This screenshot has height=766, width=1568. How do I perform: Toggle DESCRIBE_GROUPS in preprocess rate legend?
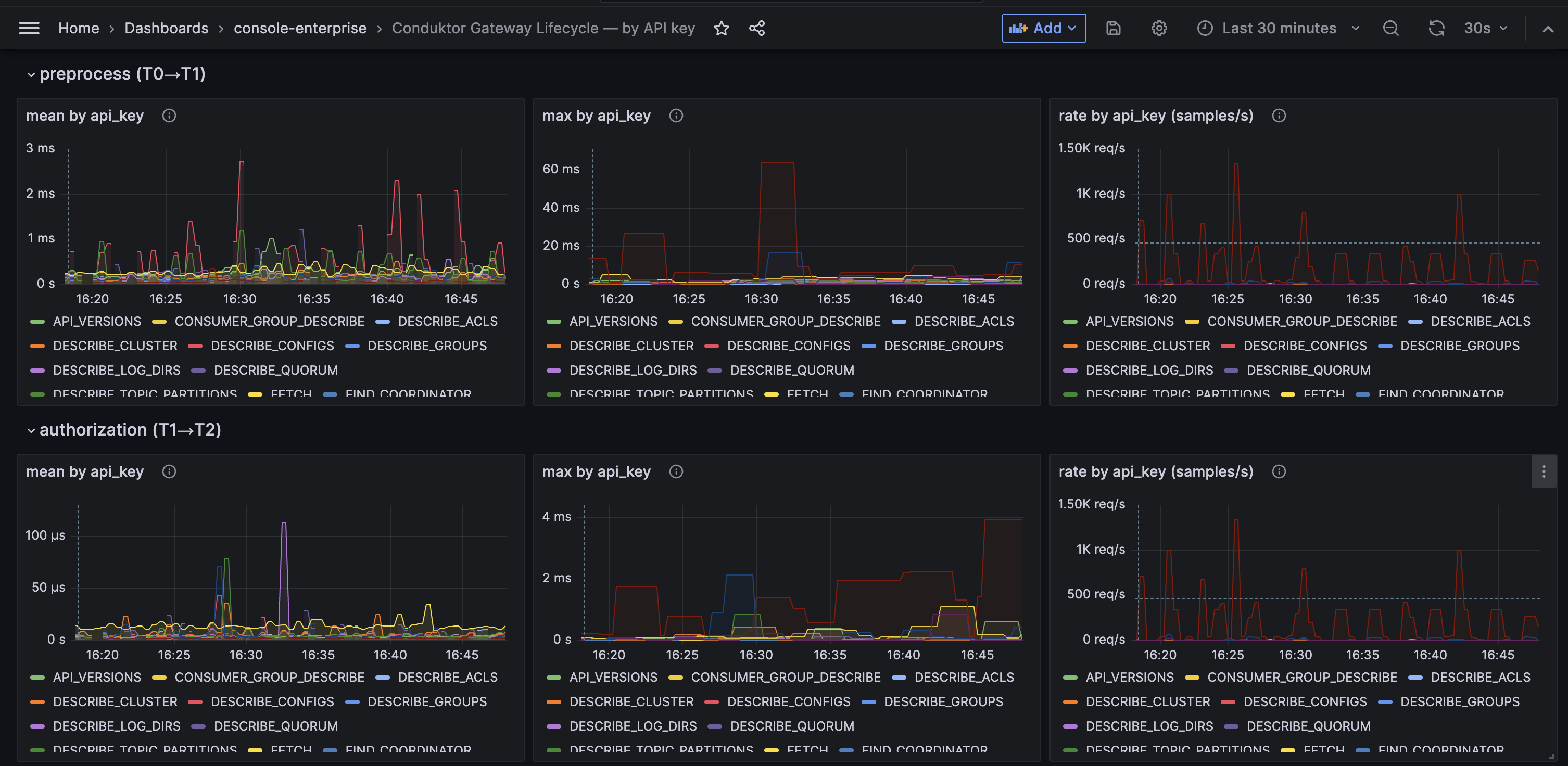tap(1460, 346)
